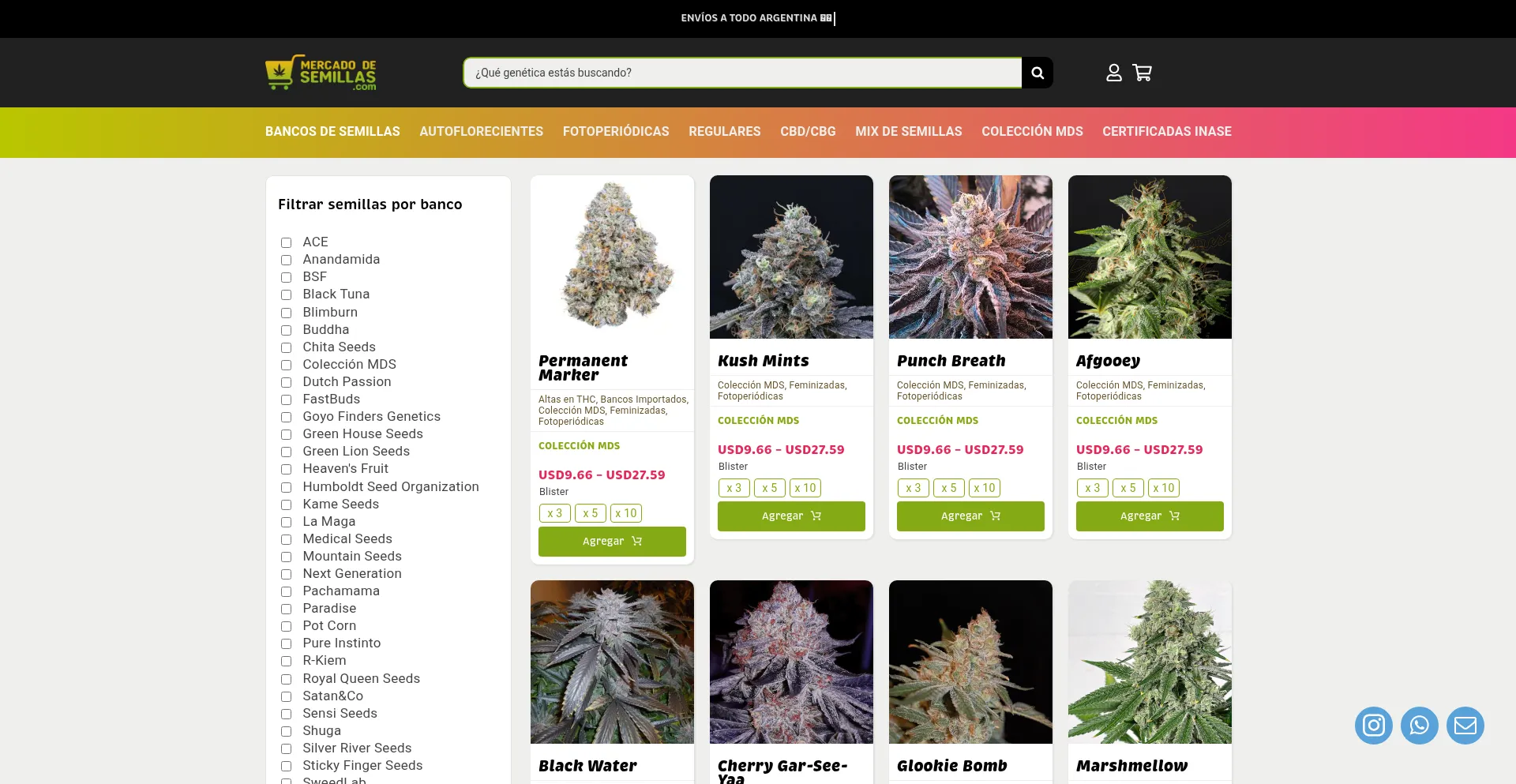Go to Certificadas INASE menu
The width and height of the screenshot is (1516, 784).
coord(1167,132)
